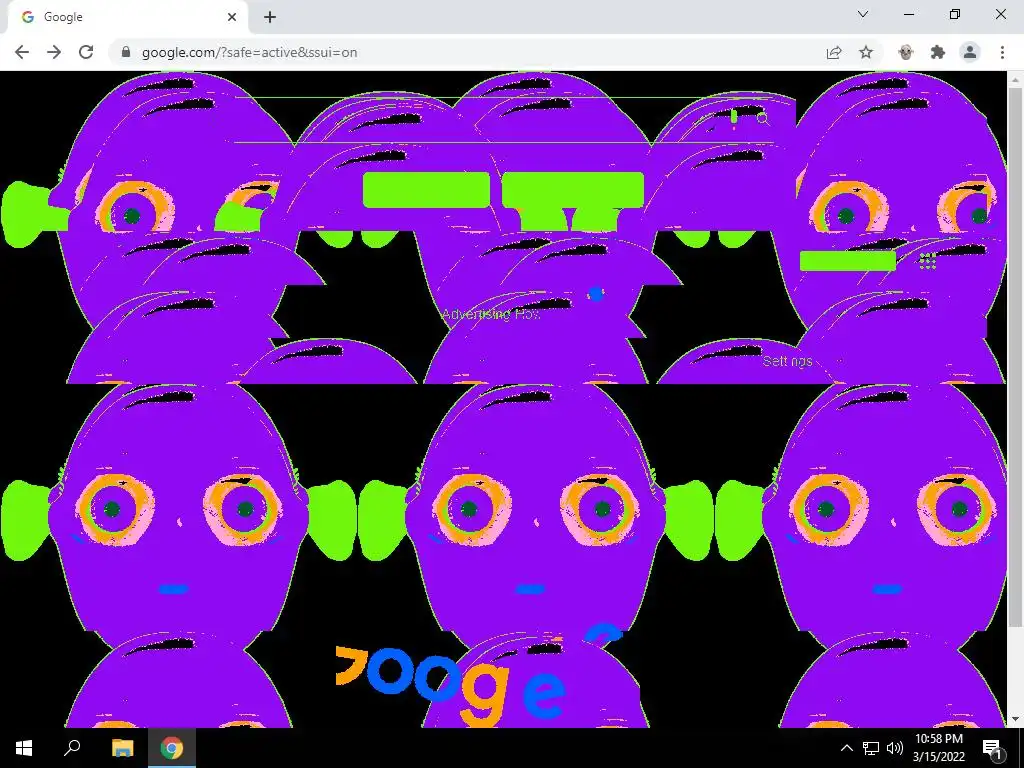This screenshot has height=768, width=1024.
Task: Bookmark this page with the star
Action: pyautogui.click(x=866, y=52)
